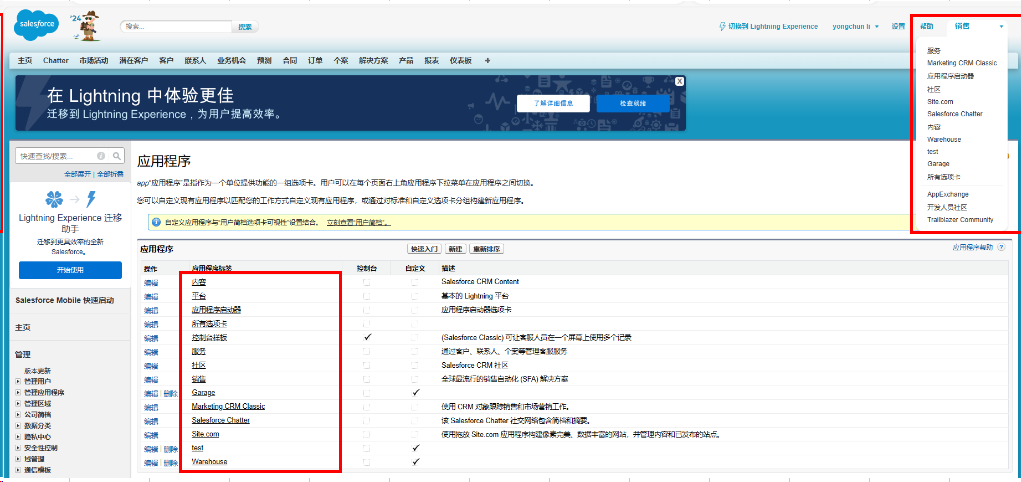
Task: Toggle 控制台 checkbox for 控制台样板 row
Action: [367, 337]
